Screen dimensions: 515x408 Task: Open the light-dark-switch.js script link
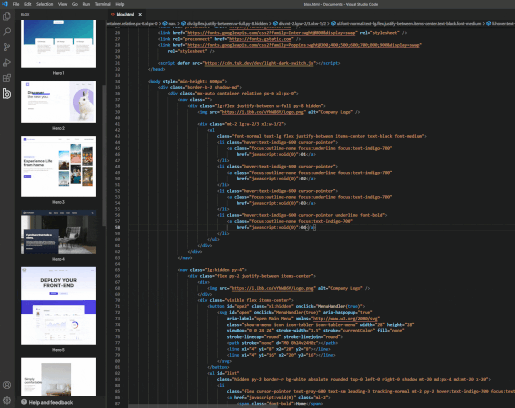pos(258,63)
